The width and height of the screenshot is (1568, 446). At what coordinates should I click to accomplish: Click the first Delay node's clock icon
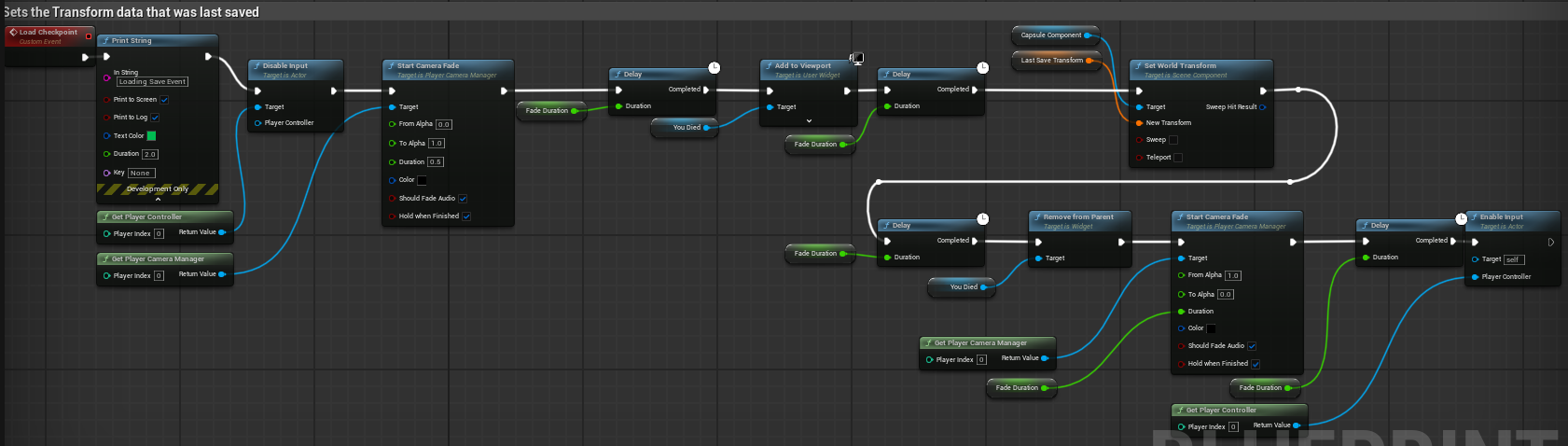point(714,67)
